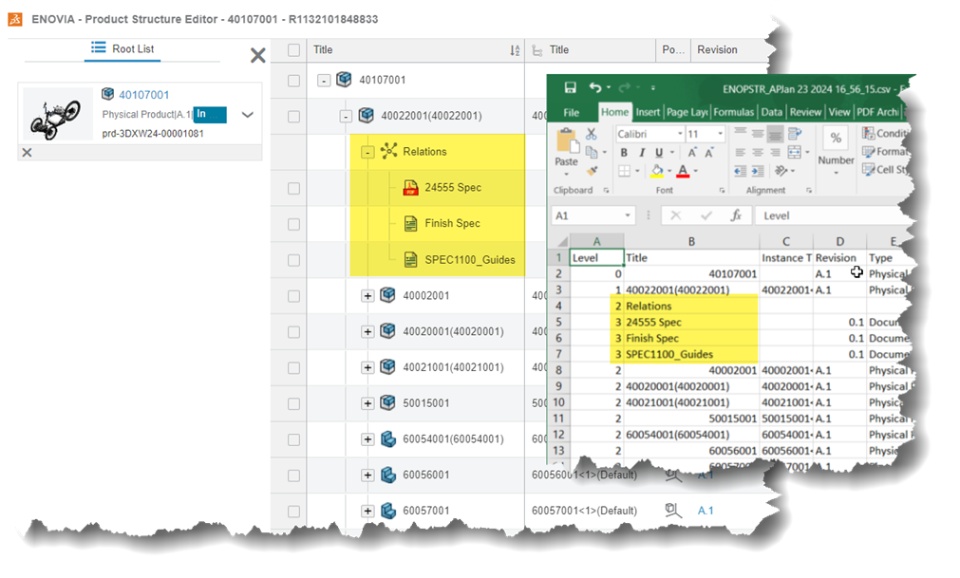Screen dimensions: 960x578
Task: Click the Increase Indent icon
Action: [x=758, y=171]
